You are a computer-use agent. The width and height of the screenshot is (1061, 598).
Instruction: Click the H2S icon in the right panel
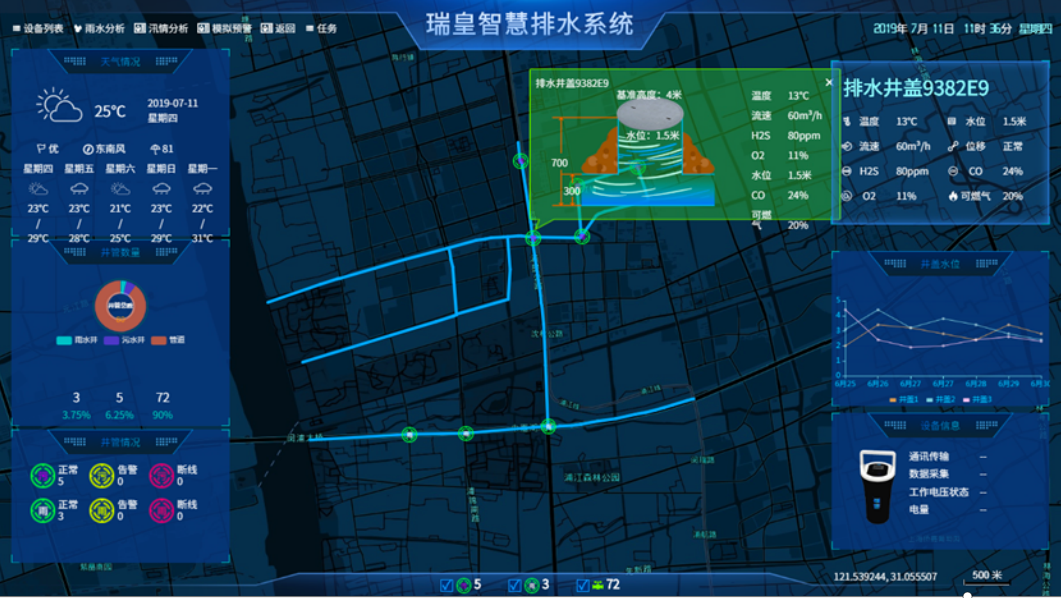click(x=846, y=171)
